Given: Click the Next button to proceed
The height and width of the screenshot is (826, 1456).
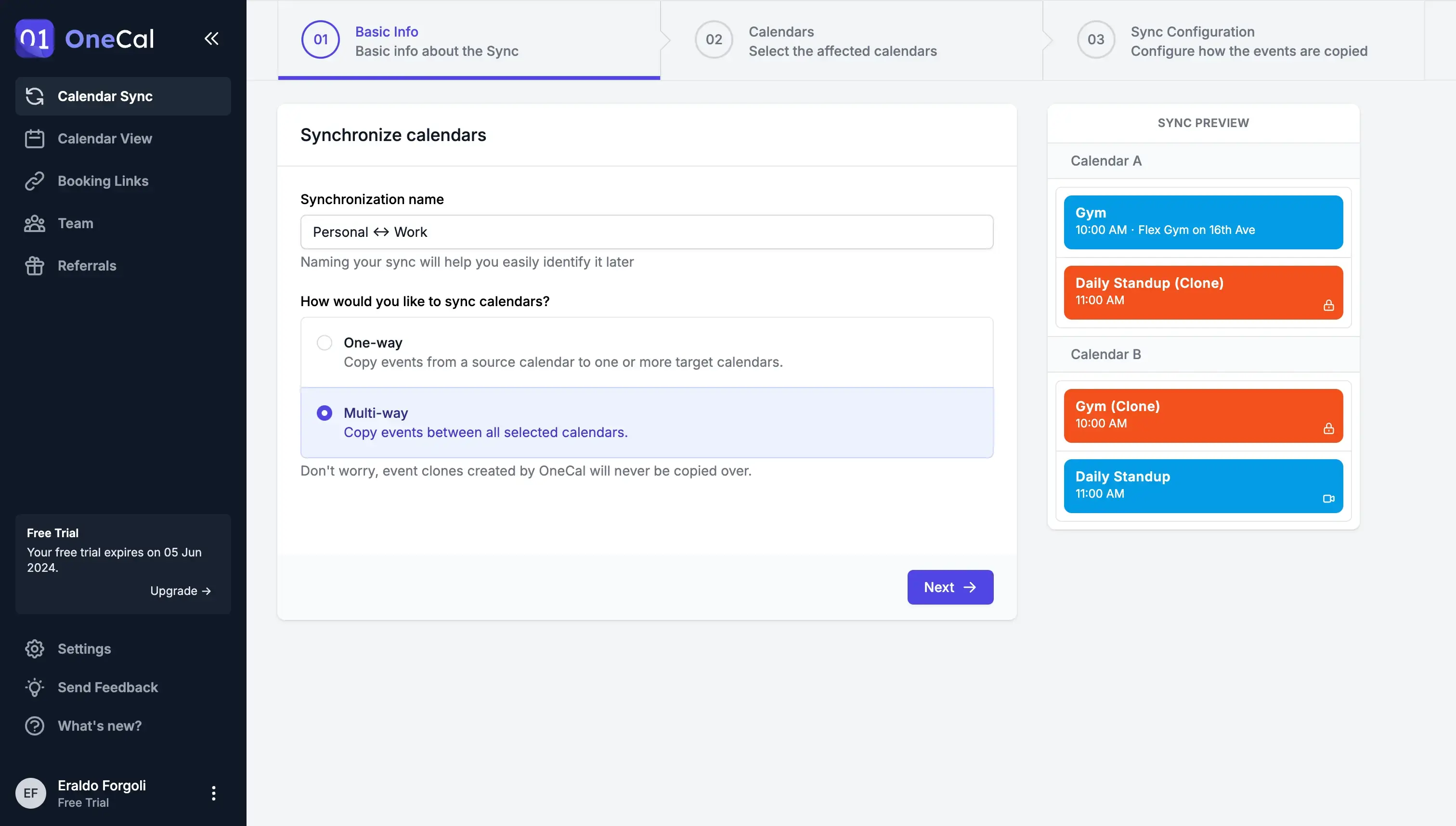Looking at the screenshot, I should point(950,587).
